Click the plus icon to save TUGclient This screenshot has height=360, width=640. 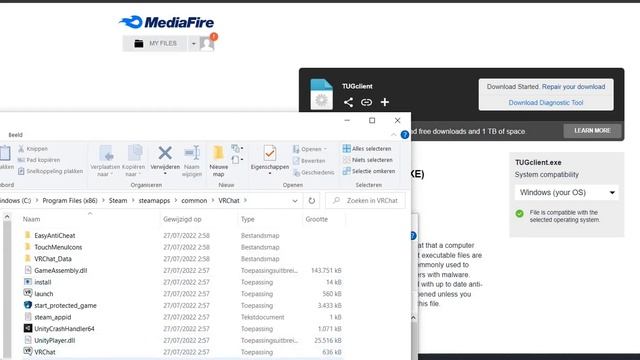(384, 102)
